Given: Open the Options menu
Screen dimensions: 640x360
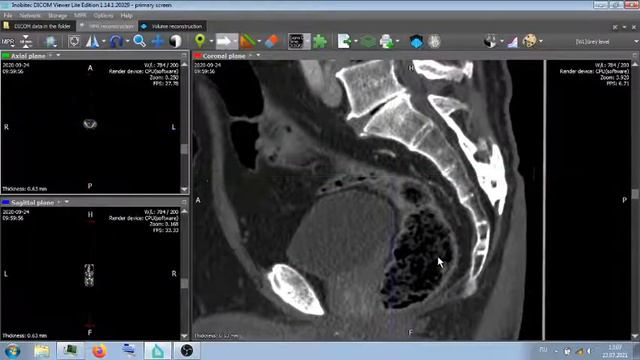Looking at the screenshot, I should (x=103, y=16).
